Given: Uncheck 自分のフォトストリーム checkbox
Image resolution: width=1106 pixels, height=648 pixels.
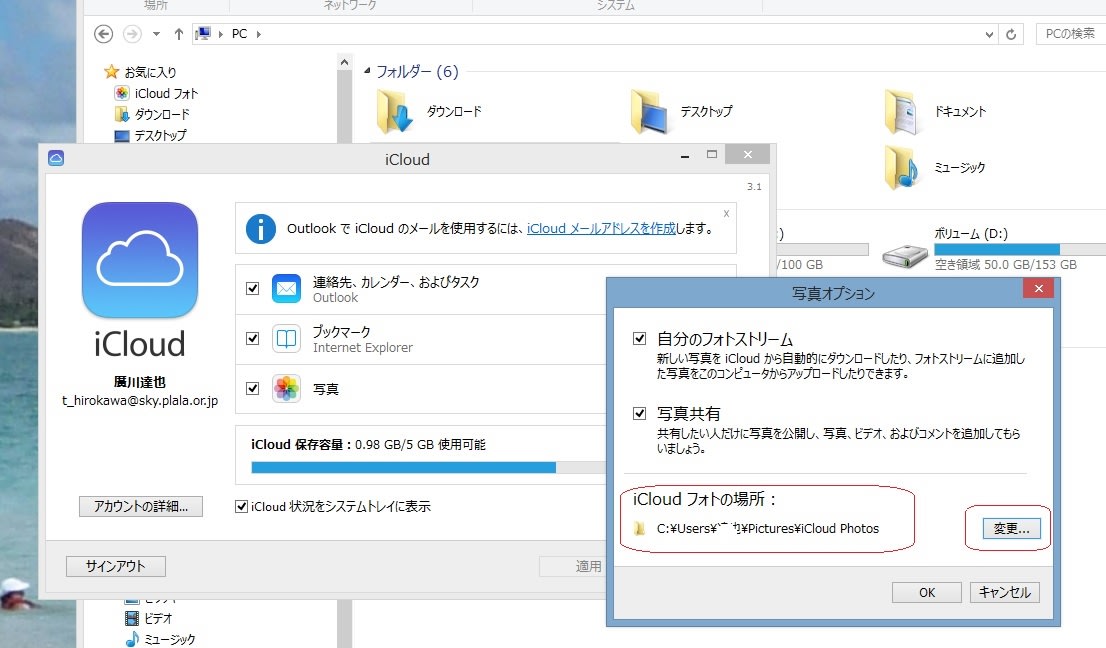Looking at the screenshot, I should point(640,338).
